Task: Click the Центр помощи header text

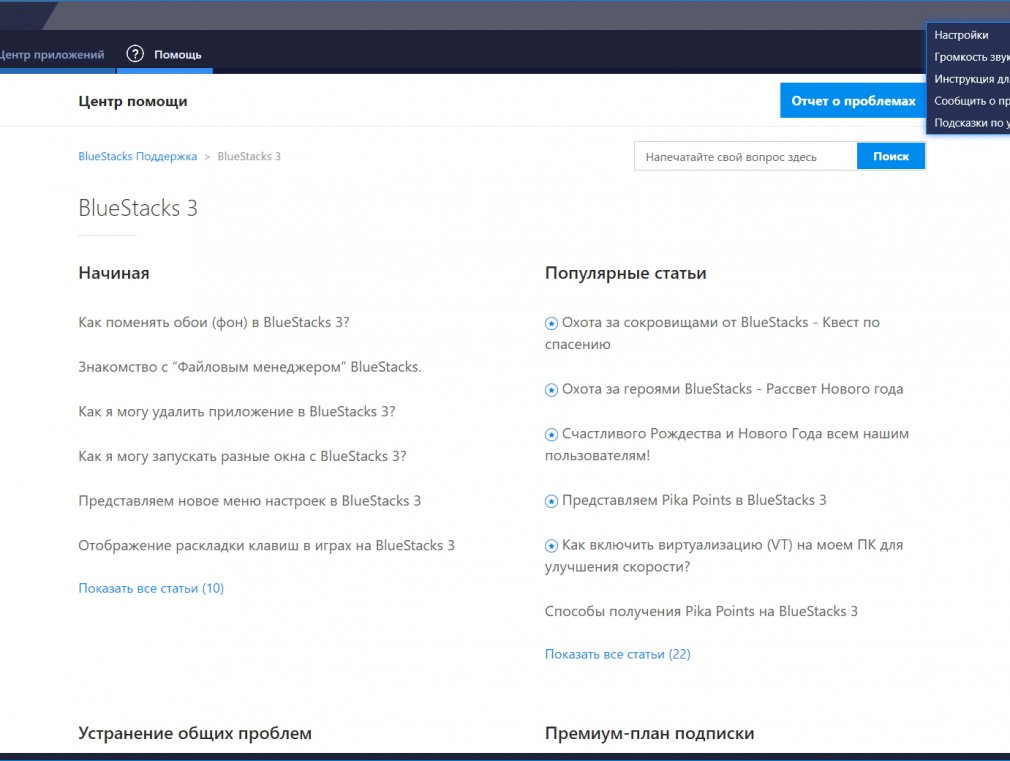Action: [x=133, y=101]
